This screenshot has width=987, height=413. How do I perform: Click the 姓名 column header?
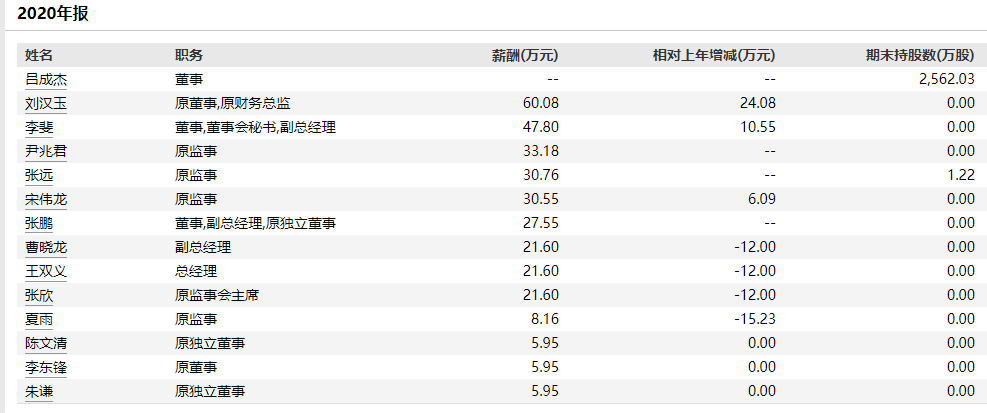(39, 55)
